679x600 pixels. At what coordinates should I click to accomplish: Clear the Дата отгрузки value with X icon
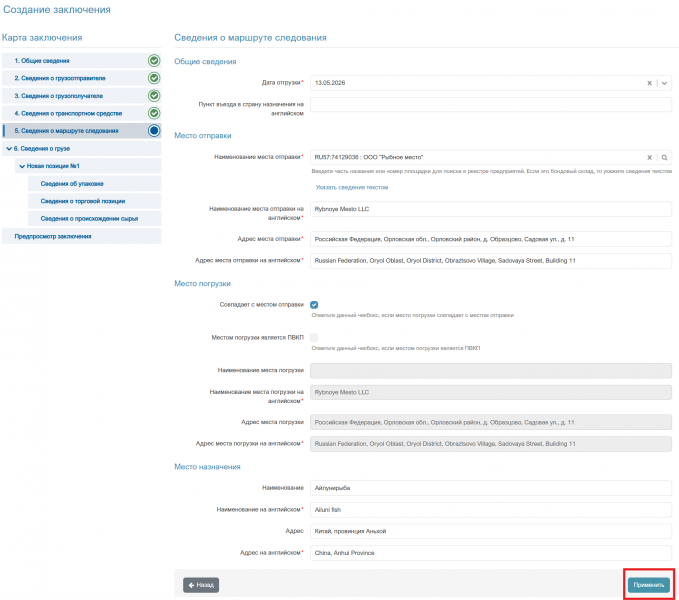tap(649, 83)
